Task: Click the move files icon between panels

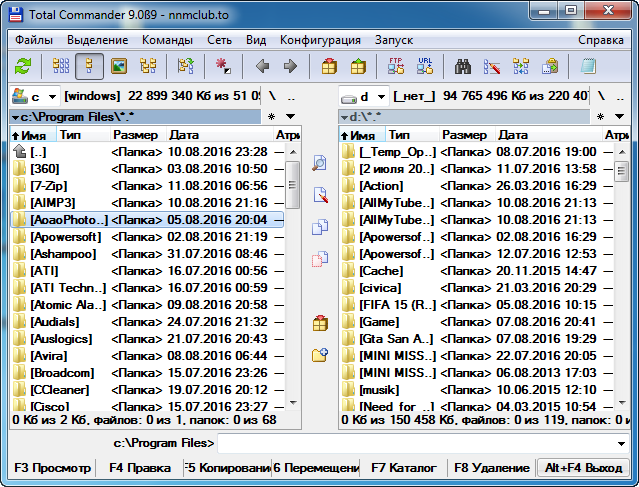Action: [x=320, y=258]
